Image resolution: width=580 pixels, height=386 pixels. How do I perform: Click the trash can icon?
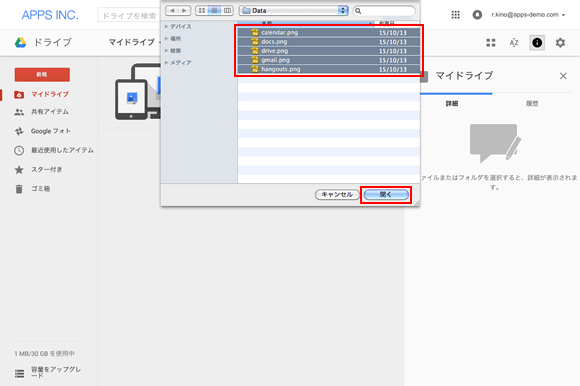(19, 189)
